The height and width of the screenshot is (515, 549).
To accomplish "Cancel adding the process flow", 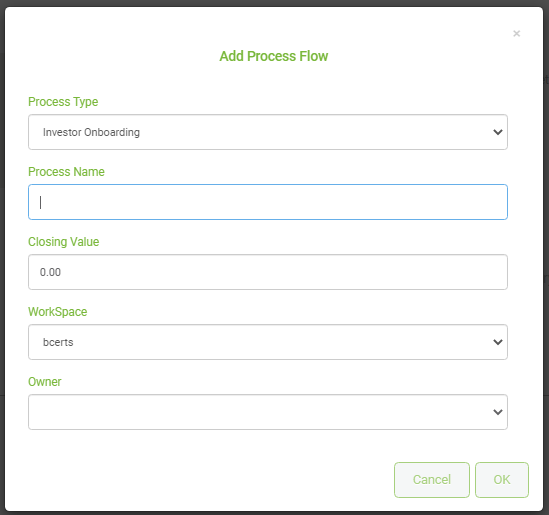I will click(x=432, y=480).
